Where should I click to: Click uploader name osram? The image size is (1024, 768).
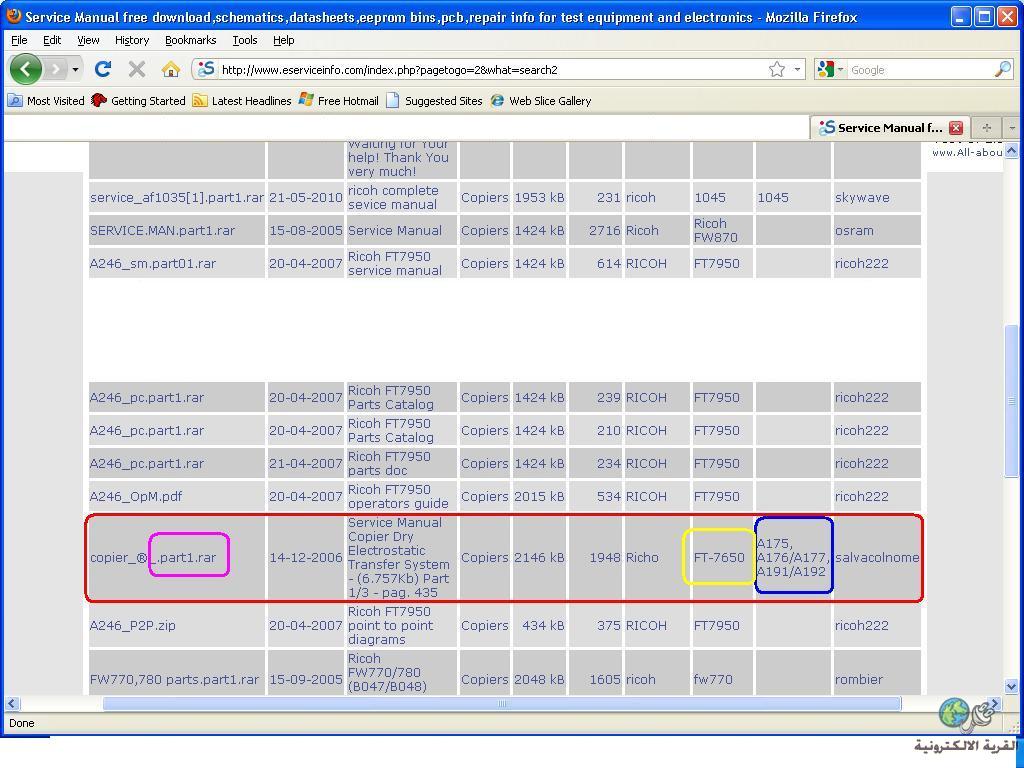tap(854, 231)
